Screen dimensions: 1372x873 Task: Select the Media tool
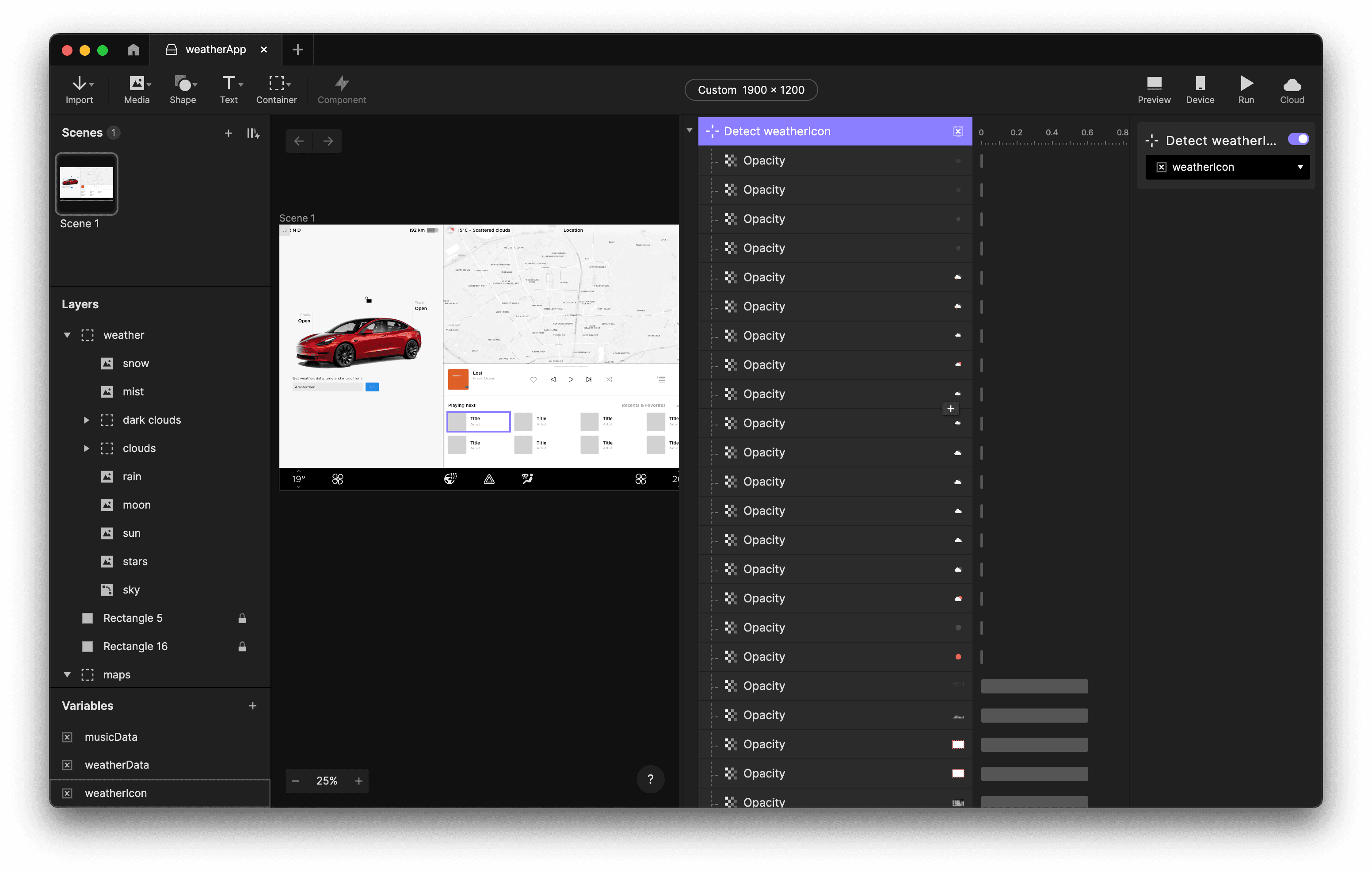pos(136,89)
